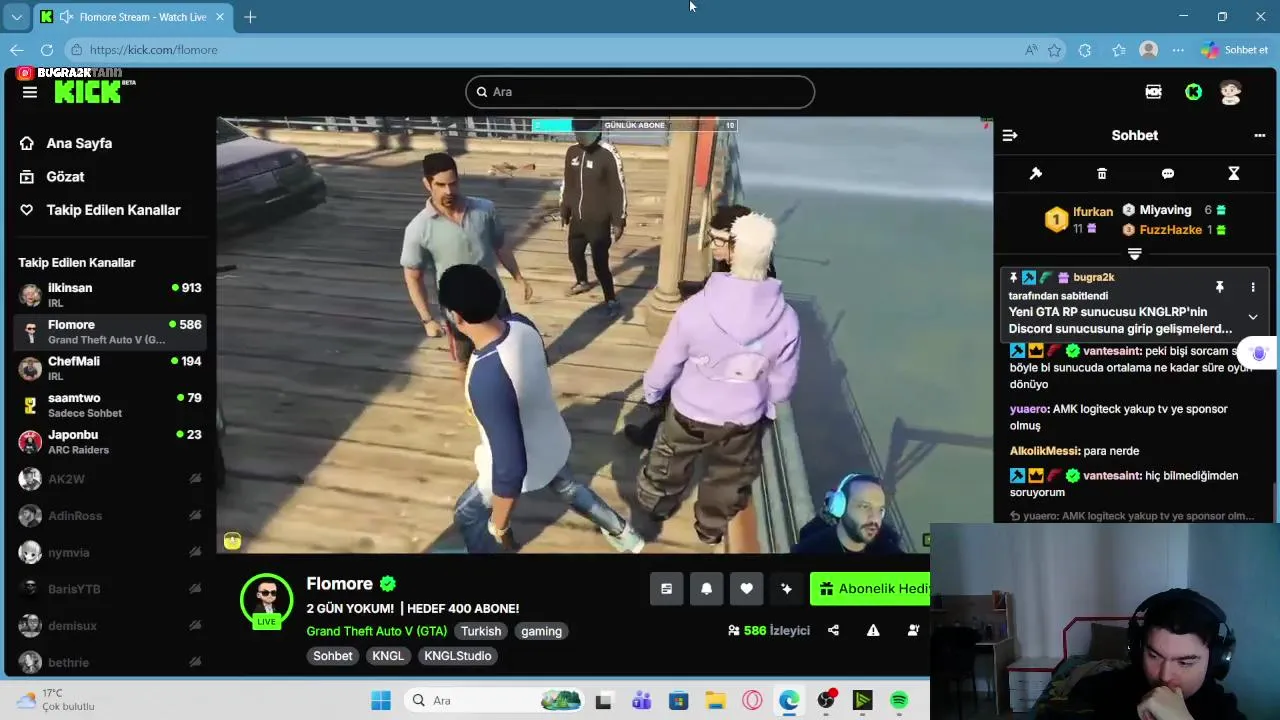Open the ilkinsan channel in the sidebar
1280x720 pixels.
coord(110,295)
